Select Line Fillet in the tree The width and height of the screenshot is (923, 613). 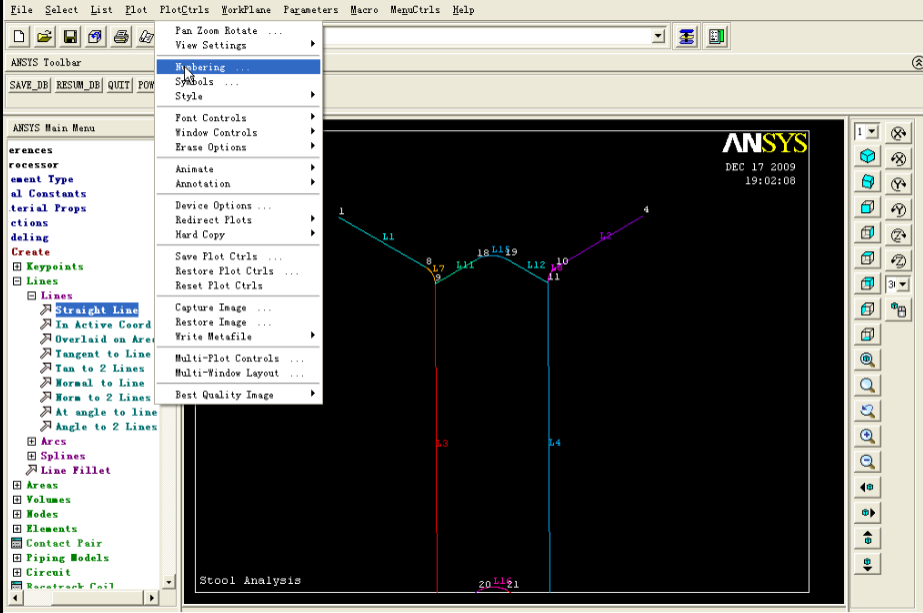click(75, 470)
